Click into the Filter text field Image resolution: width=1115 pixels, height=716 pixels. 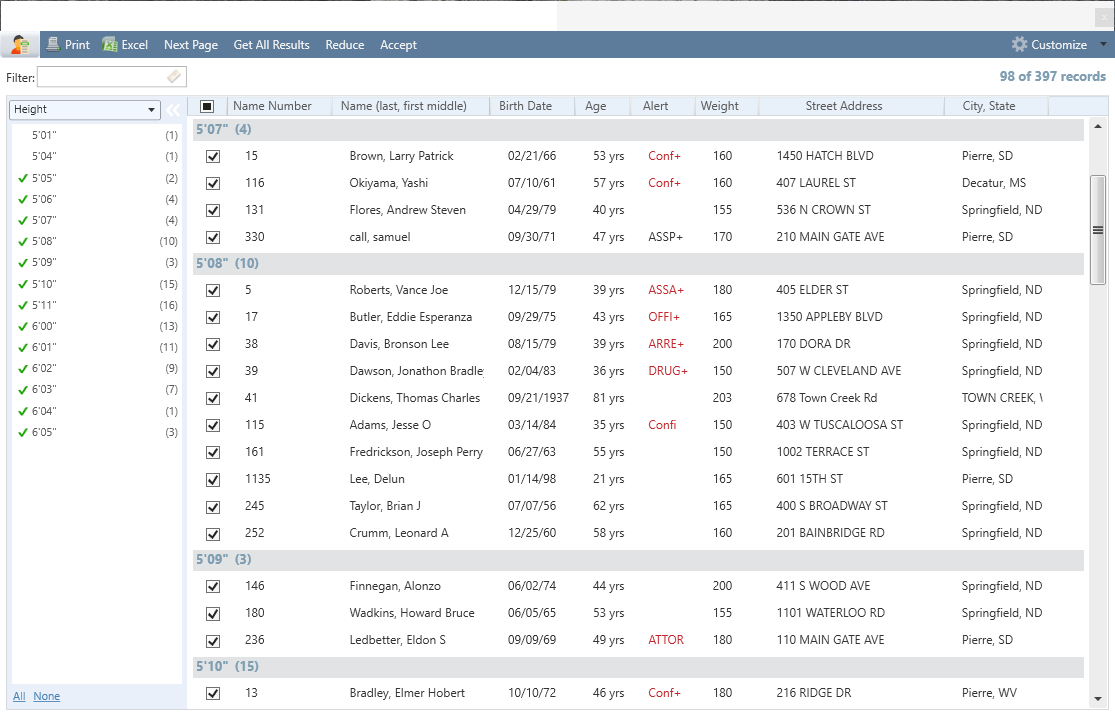[x=100, y=77]
